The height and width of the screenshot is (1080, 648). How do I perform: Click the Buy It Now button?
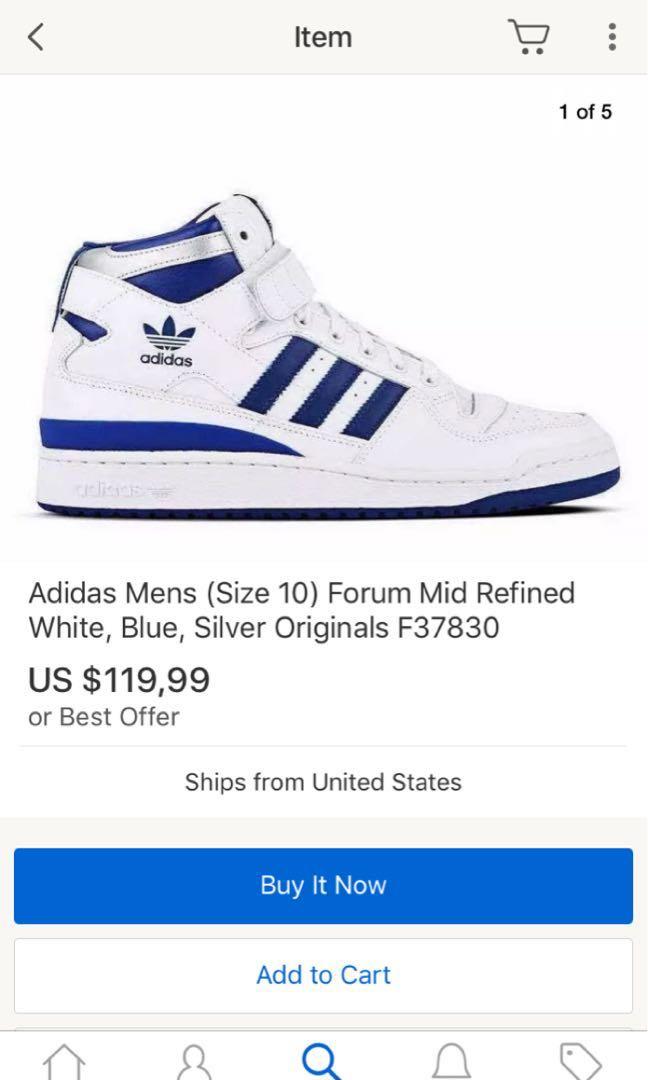[324, 886]
